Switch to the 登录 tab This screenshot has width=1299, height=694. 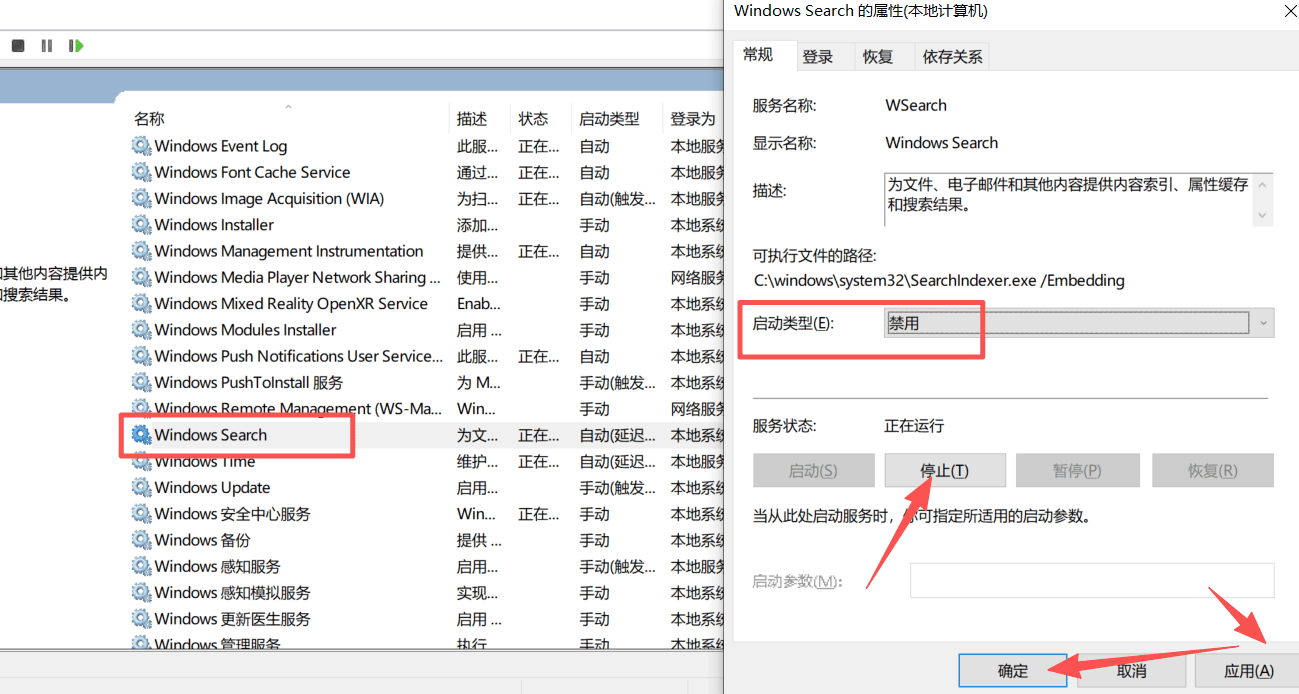click(817, 57)
